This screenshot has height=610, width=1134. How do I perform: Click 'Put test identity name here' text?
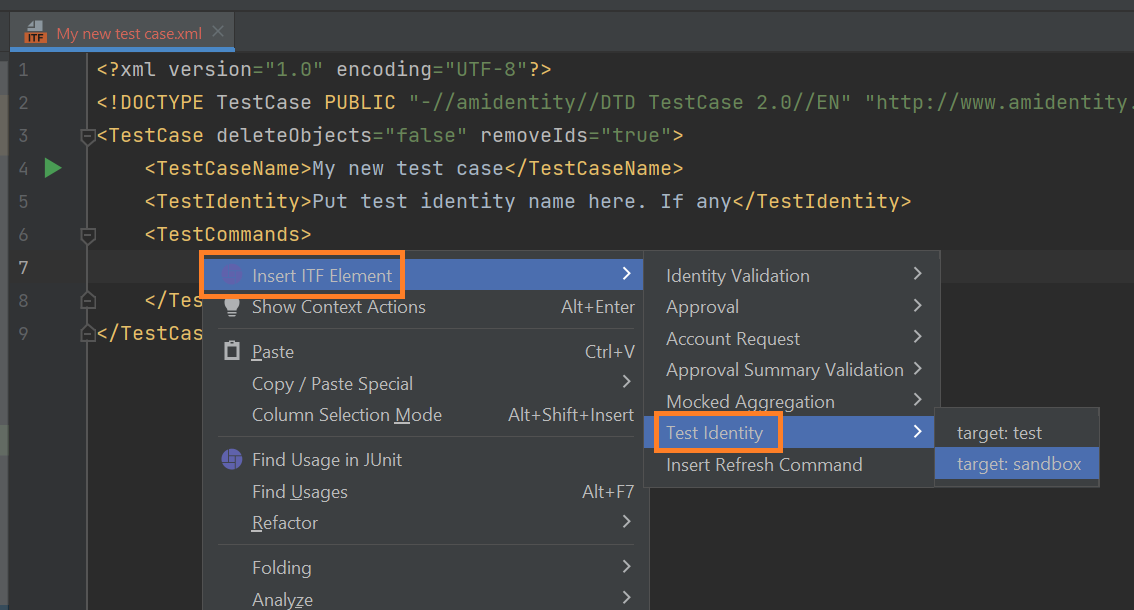tap(474, 201)
